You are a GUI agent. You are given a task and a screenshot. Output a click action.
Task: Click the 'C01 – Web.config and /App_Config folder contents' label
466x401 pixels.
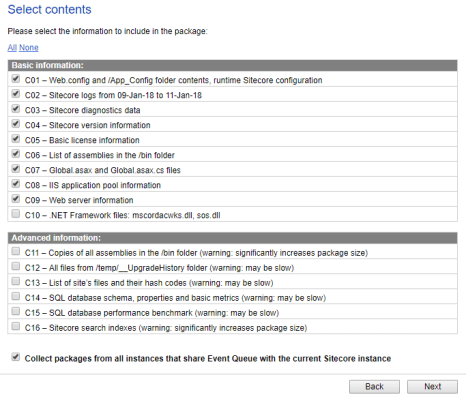(173, 80)
